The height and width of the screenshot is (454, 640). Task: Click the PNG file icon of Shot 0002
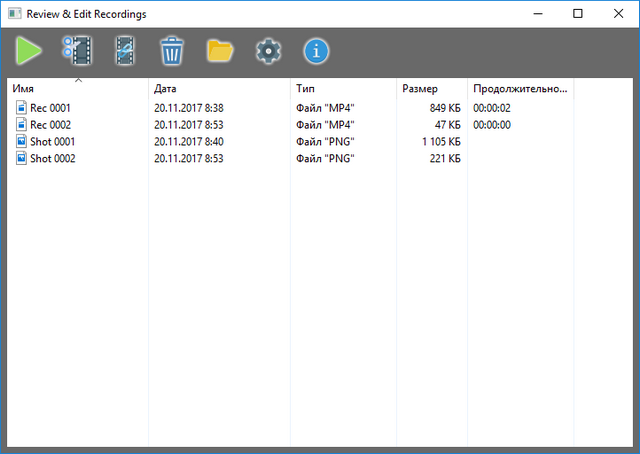tap(21, 159)
